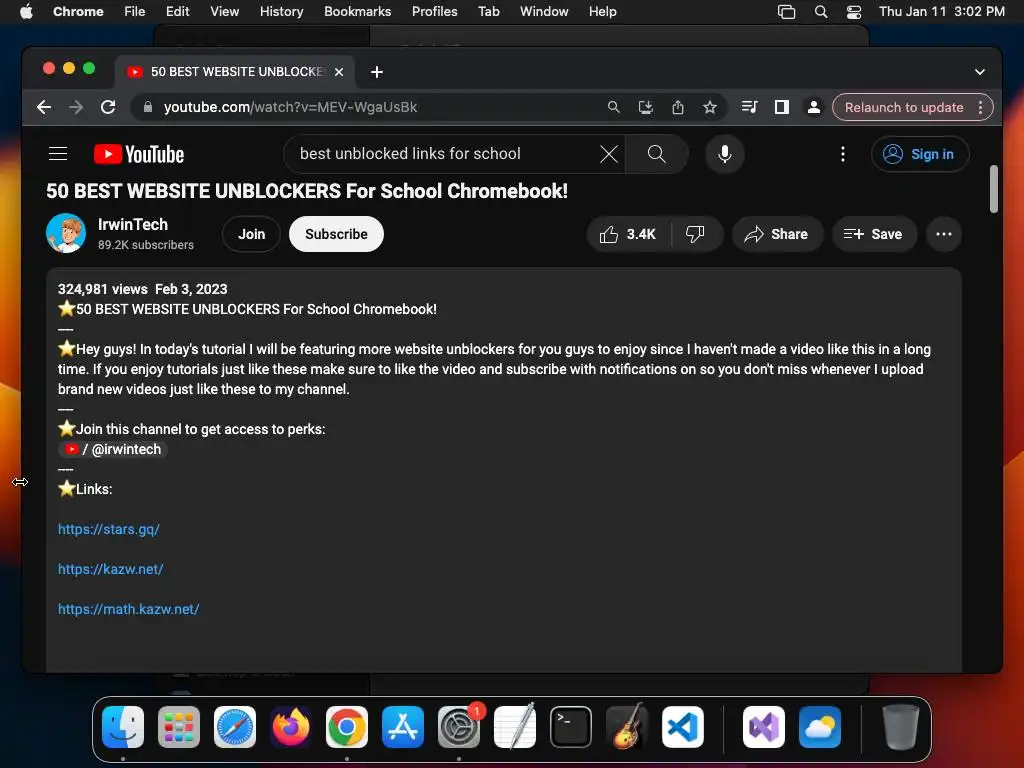Screen dimensions: 1024x768
Task: Open Finder from the Dock
Action: pos(123,727)
